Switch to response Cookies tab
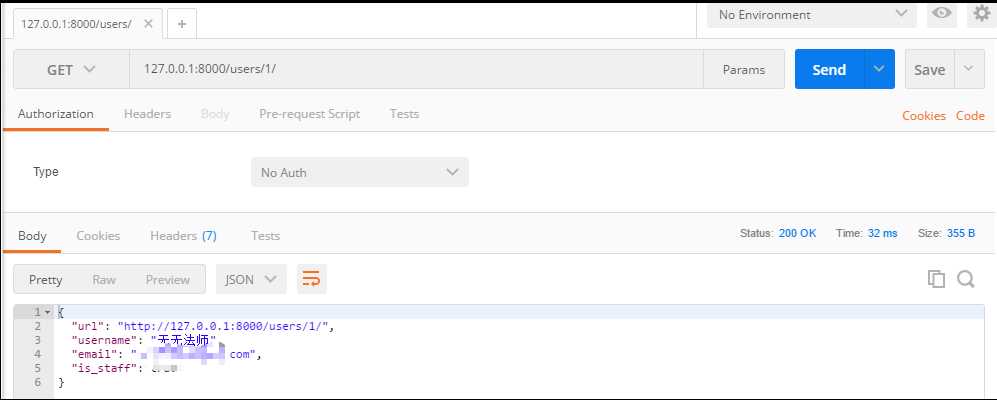 click(x=98, y=236)
